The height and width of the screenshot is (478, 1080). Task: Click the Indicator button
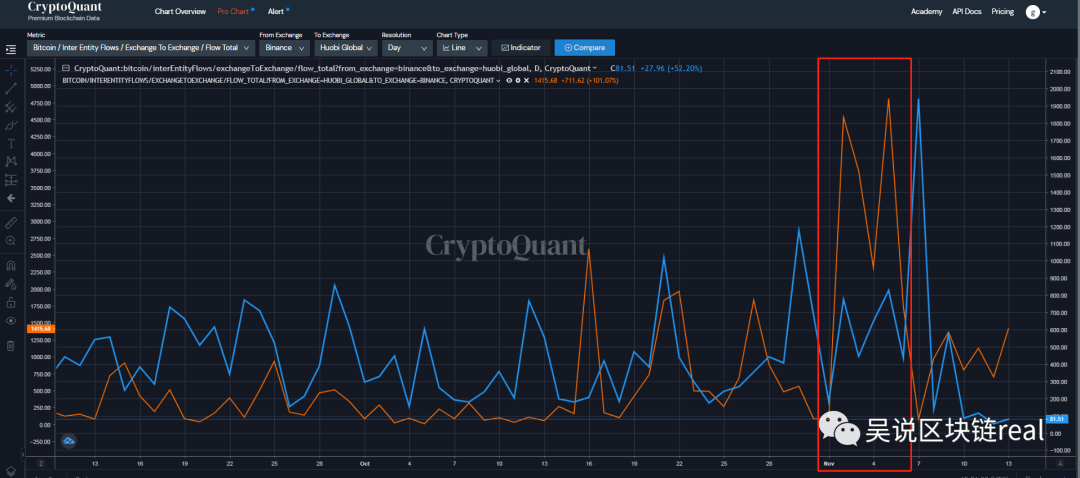[x=521, y=48]
